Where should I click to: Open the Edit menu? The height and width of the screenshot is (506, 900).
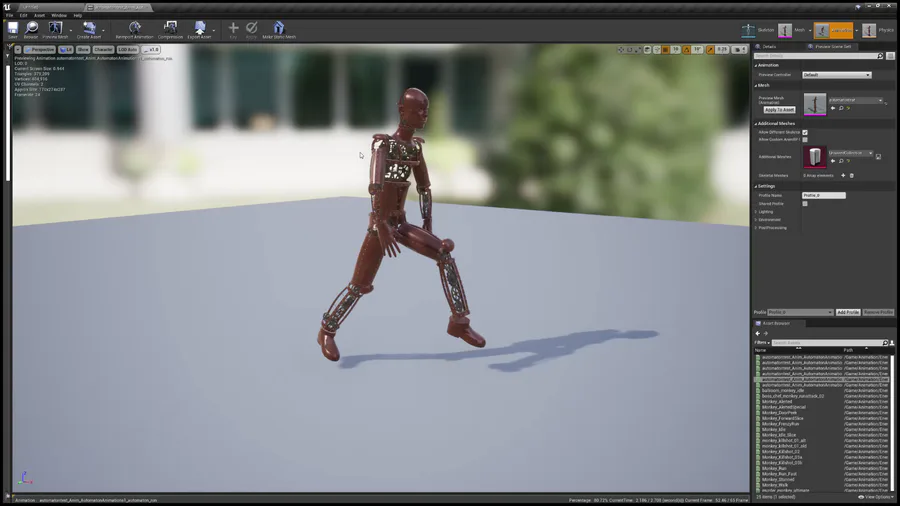(x=24, y=15)
